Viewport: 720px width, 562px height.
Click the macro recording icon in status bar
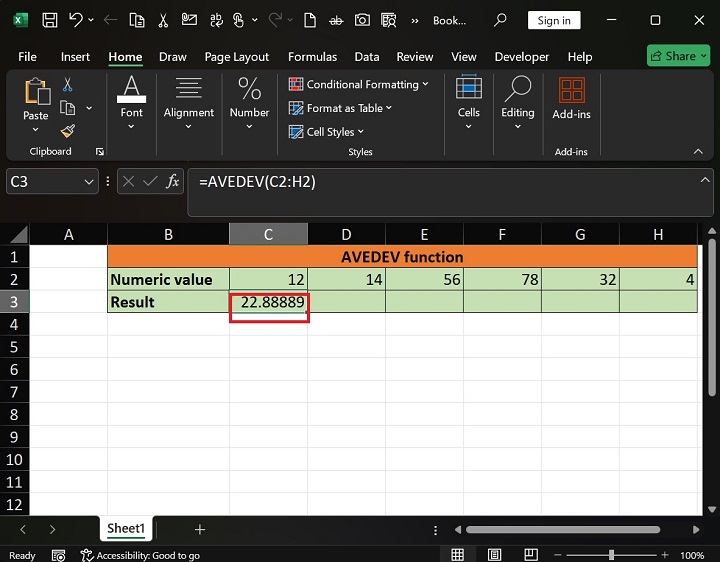61,555
